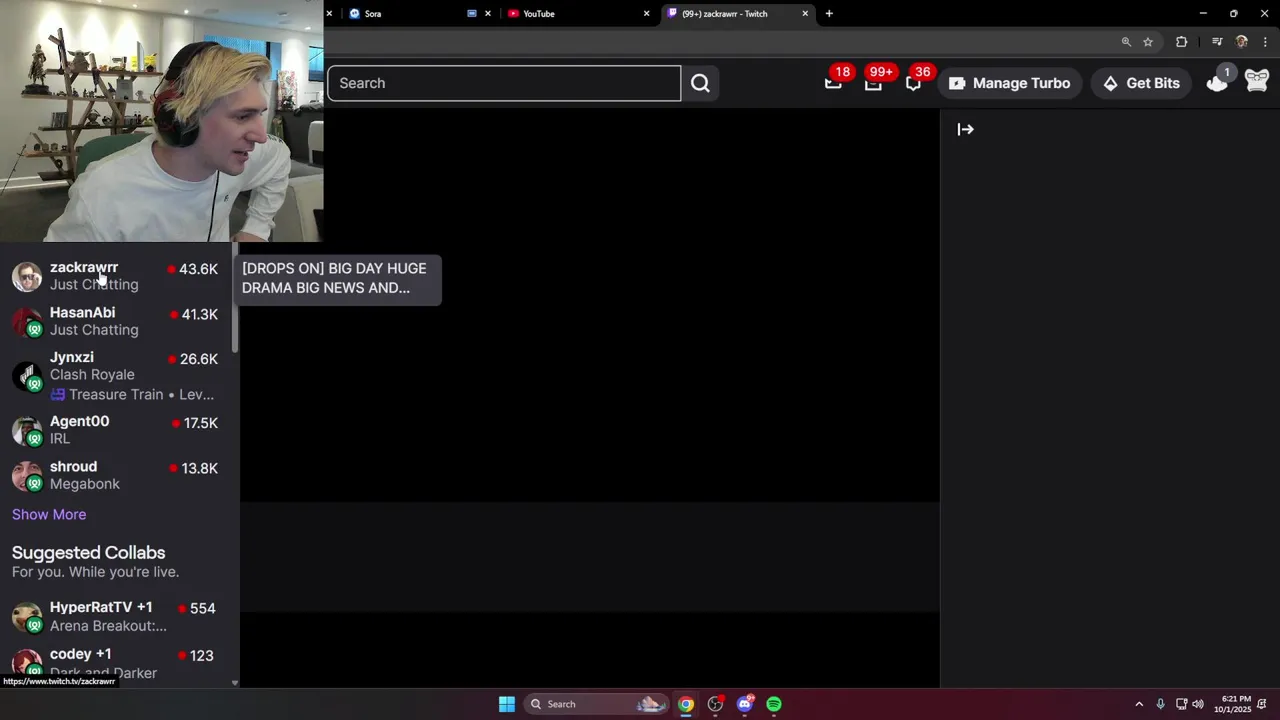This screenshot has width=1280, height=720.
Task: Click the microphone tray icon
Action: (1160, 704)
